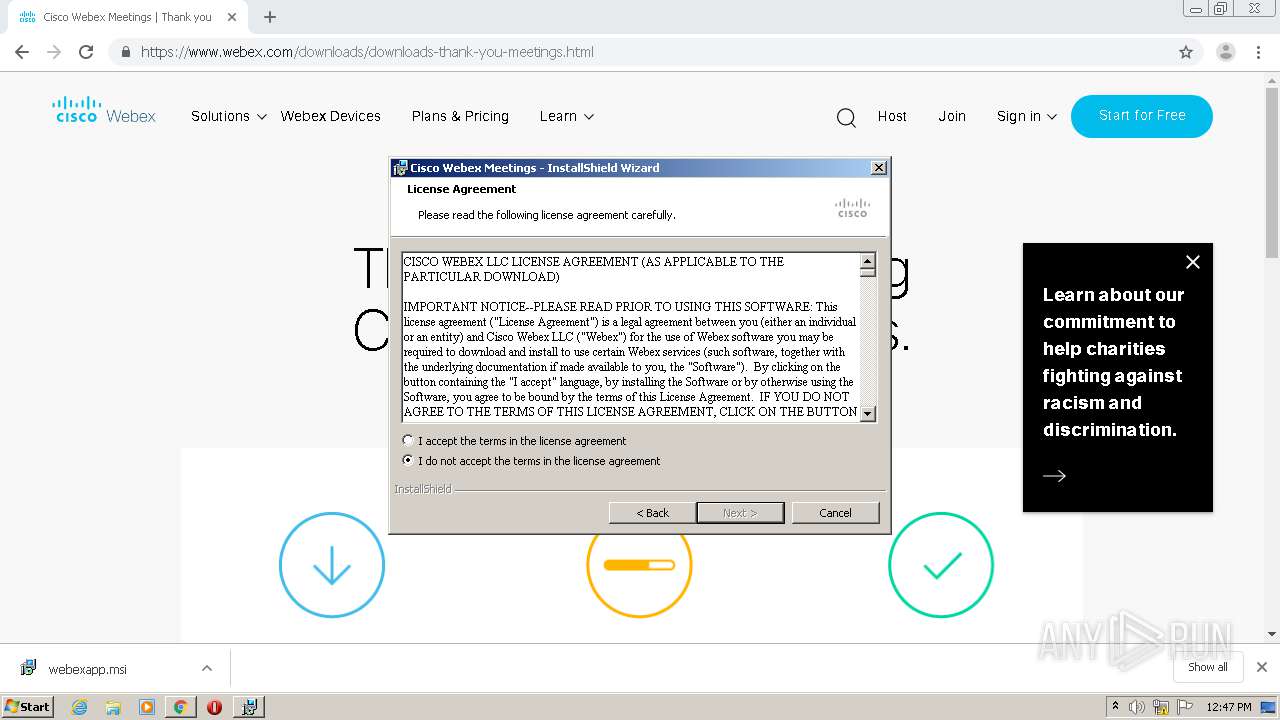This screenshot has height=720, width=1280.
Task: Open File Explorer from the taskbar
Action: coord(113,707)
